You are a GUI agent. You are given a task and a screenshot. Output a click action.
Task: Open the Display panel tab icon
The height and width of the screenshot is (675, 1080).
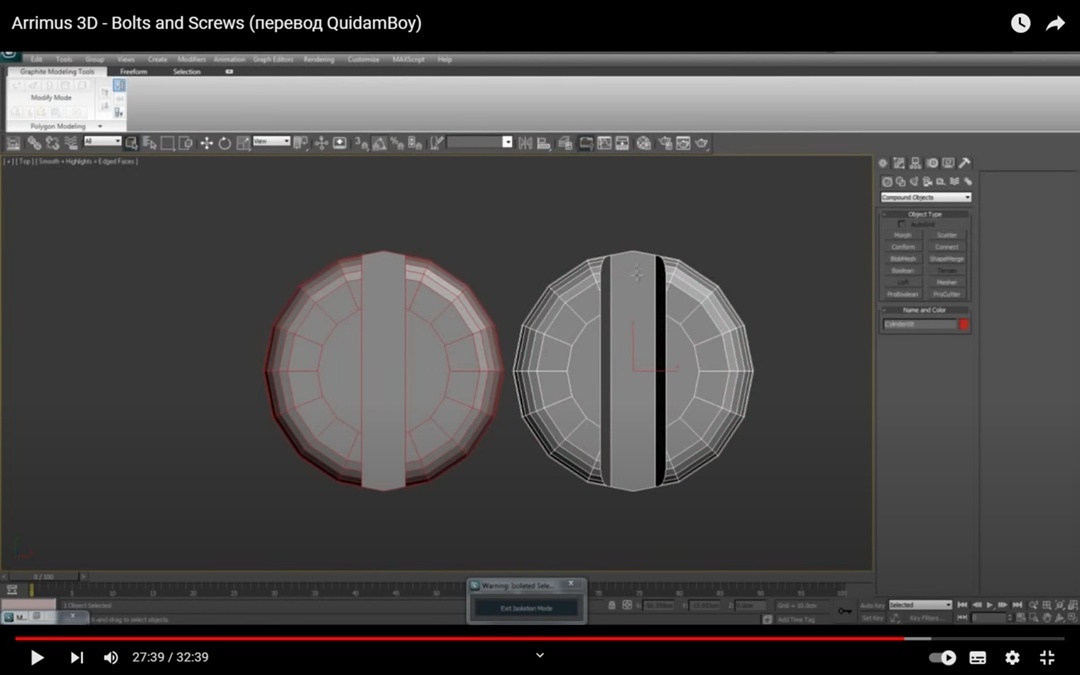click(x=948, y=163)
